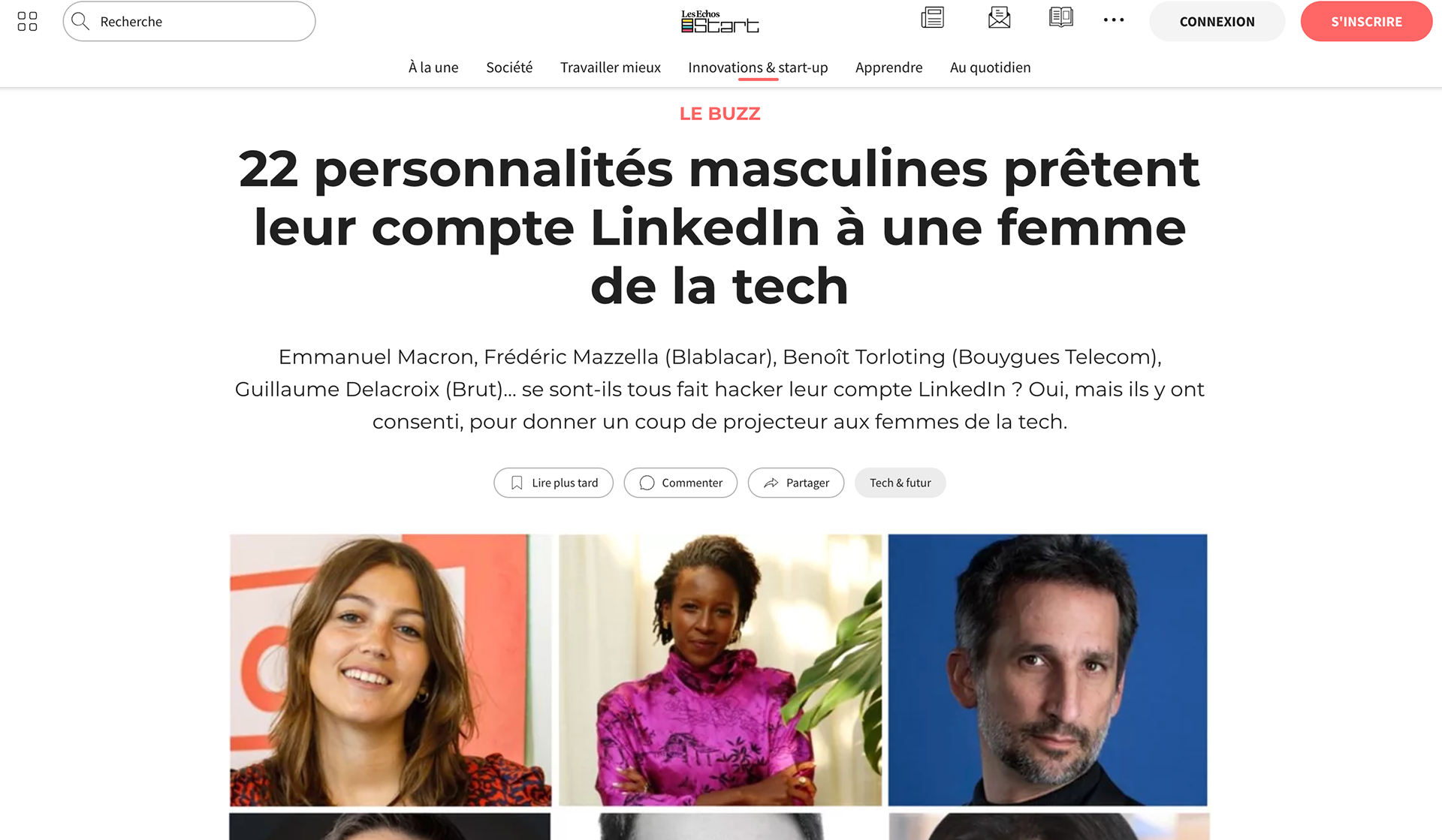Image resolution: width=1442 pixels, height=840 pixels.
Task: Focus the Recherche search field
Action: click(189, 21)
